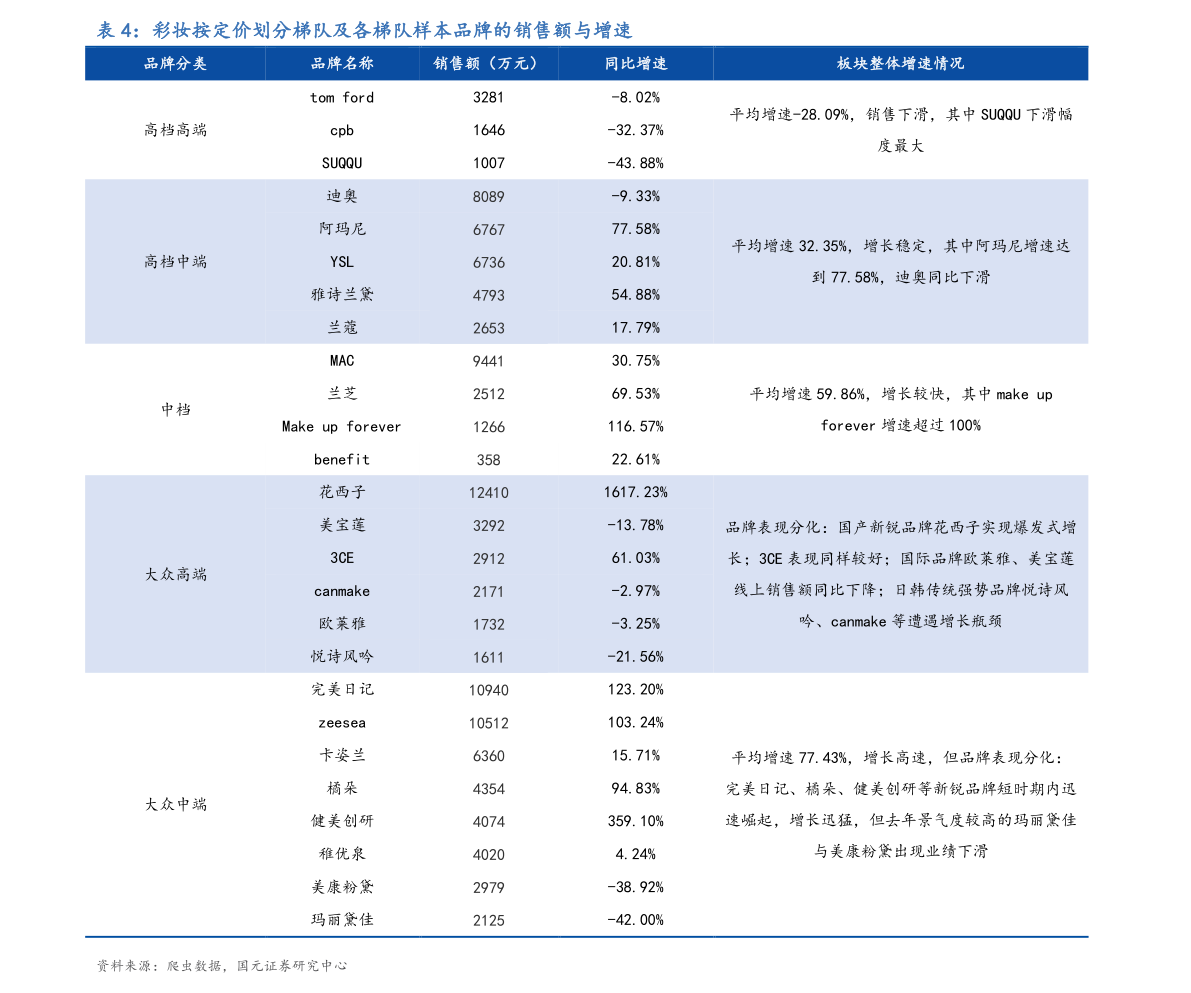The width and height of the screenshot is (1191, 993).
Task: Click the 品牌分类 column header
Action: pos(175,64)
